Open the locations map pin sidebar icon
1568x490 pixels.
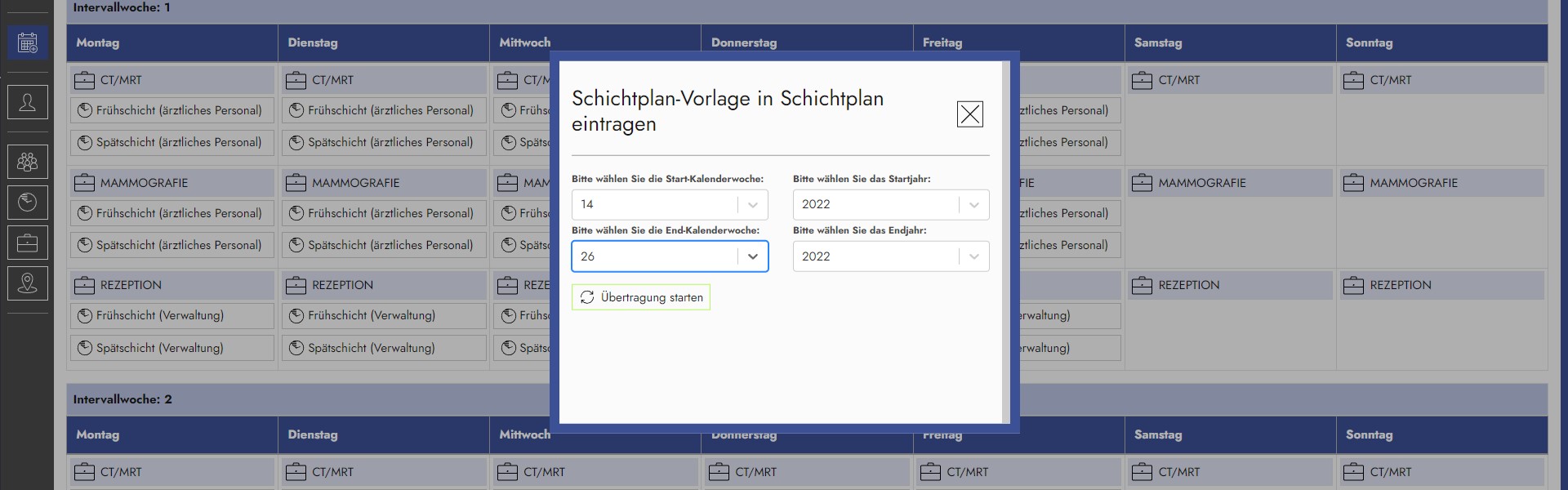point(28,283)
